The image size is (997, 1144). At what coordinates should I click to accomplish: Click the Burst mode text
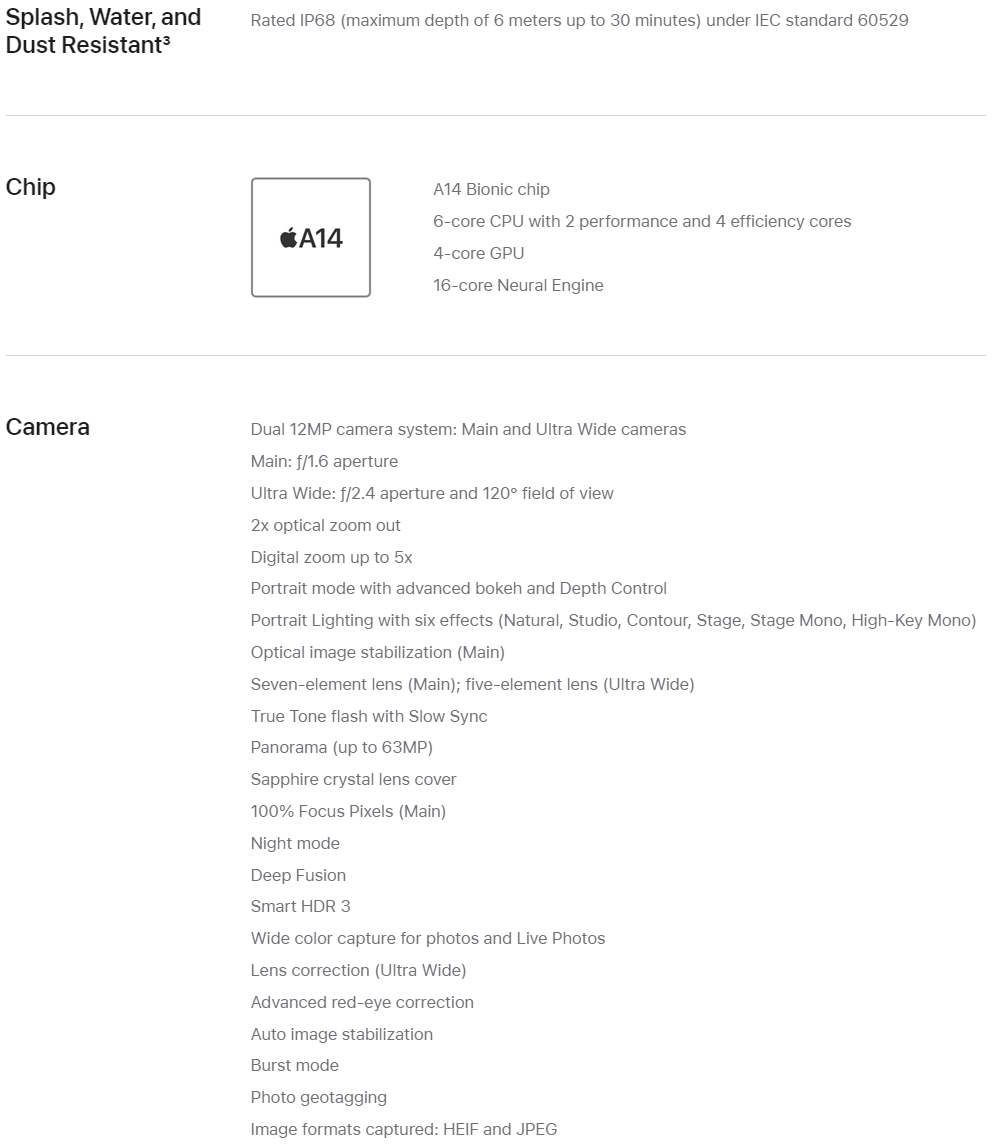click(x=294, y=1065)
